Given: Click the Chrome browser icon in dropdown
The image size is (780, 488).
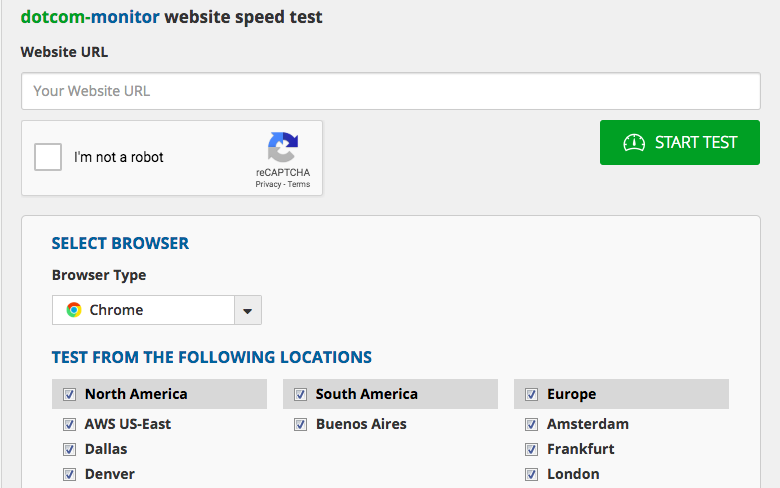Looking at the screenshot, I should coord(74,310).
